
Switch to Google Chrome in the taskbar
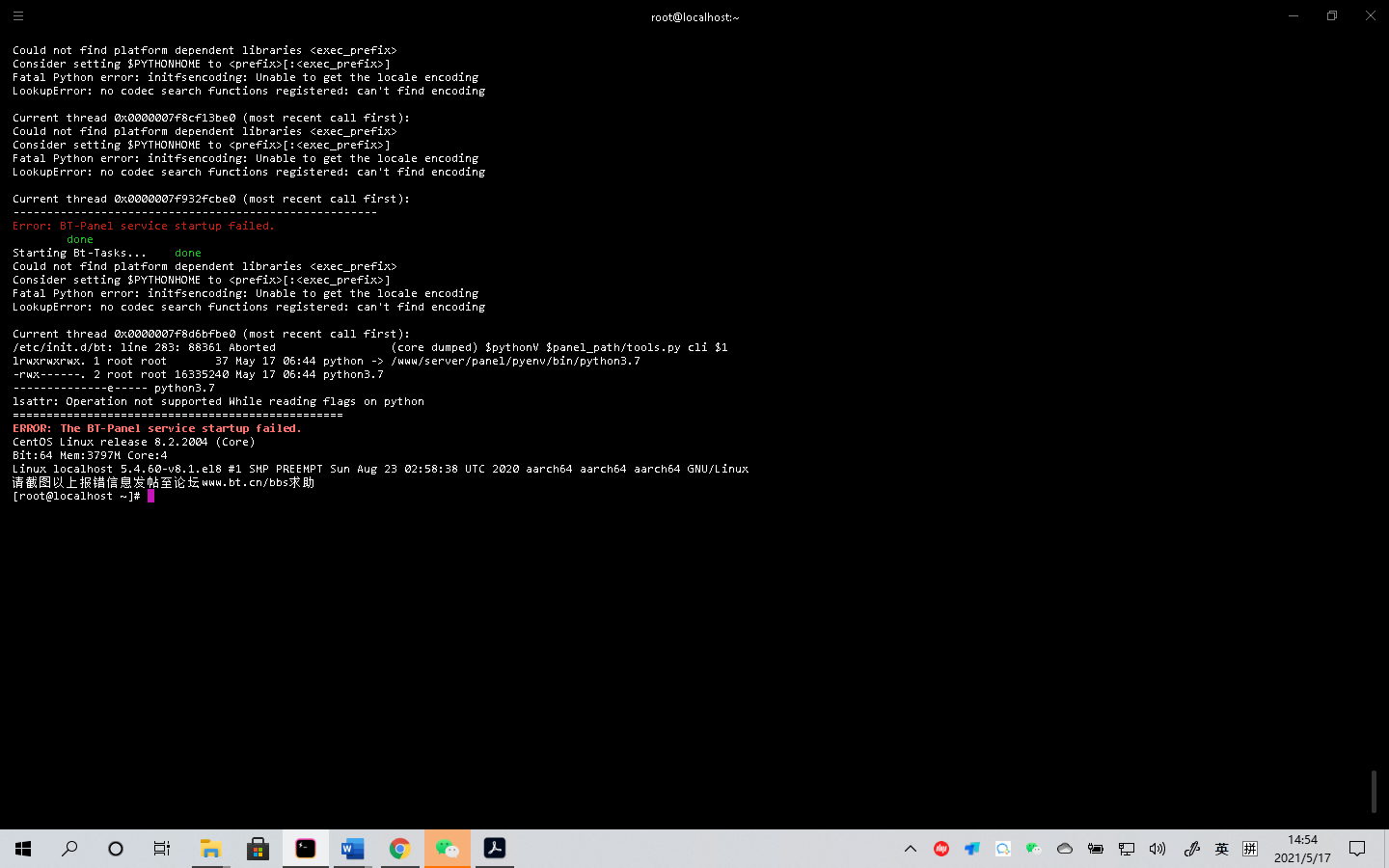tap(399, 849)
